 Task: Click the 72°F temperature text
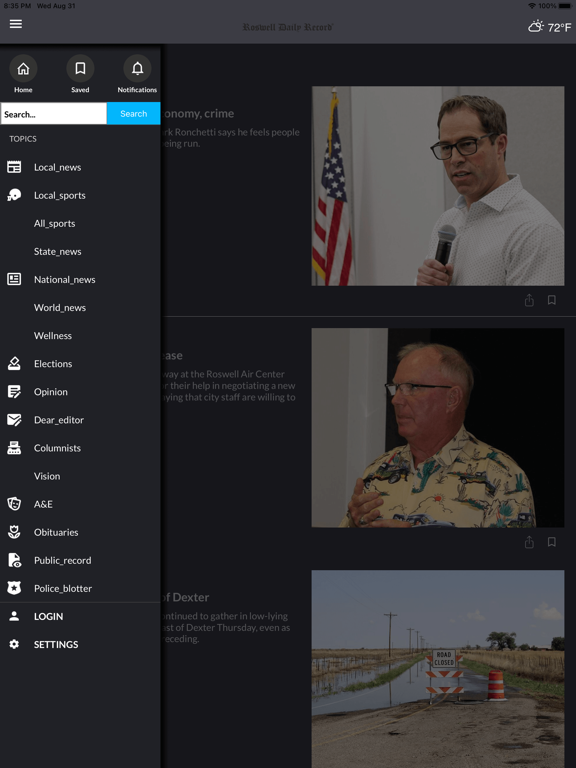559,27
